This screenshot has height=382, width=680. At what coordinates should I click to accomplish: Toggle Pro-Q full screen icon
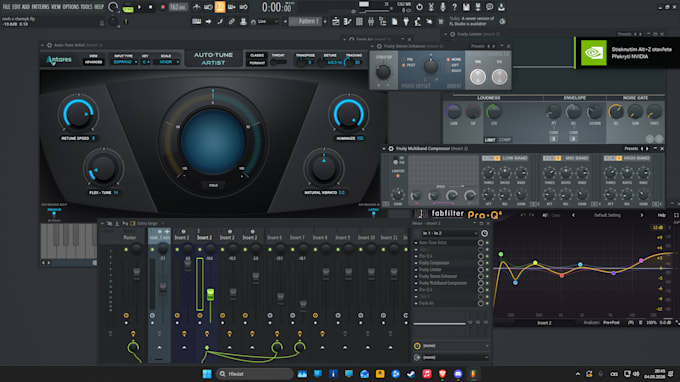pyautogui.click(x=676, y=215)
